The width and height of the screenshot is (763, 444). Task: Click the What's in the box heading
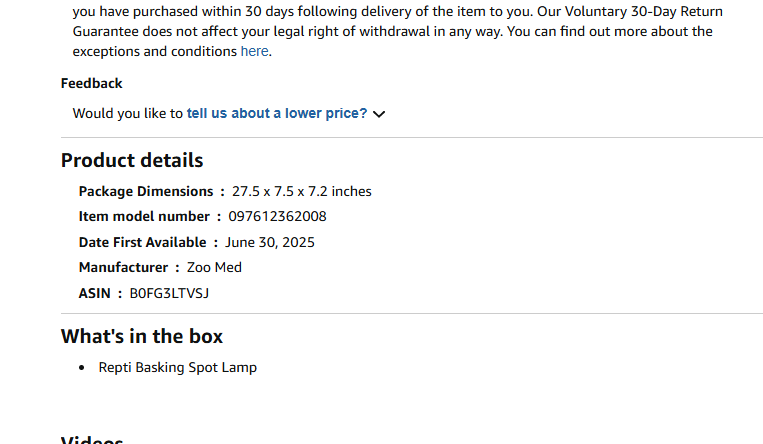(142, 336)
